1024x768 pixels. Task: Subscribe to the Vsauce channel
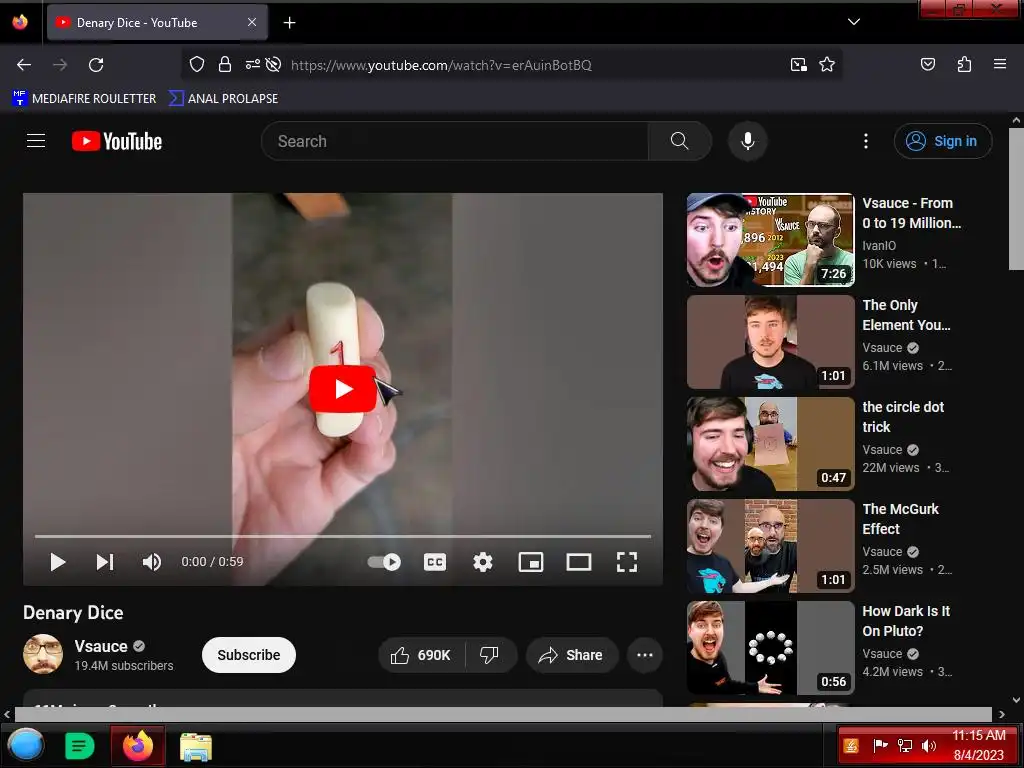[249, 655]
